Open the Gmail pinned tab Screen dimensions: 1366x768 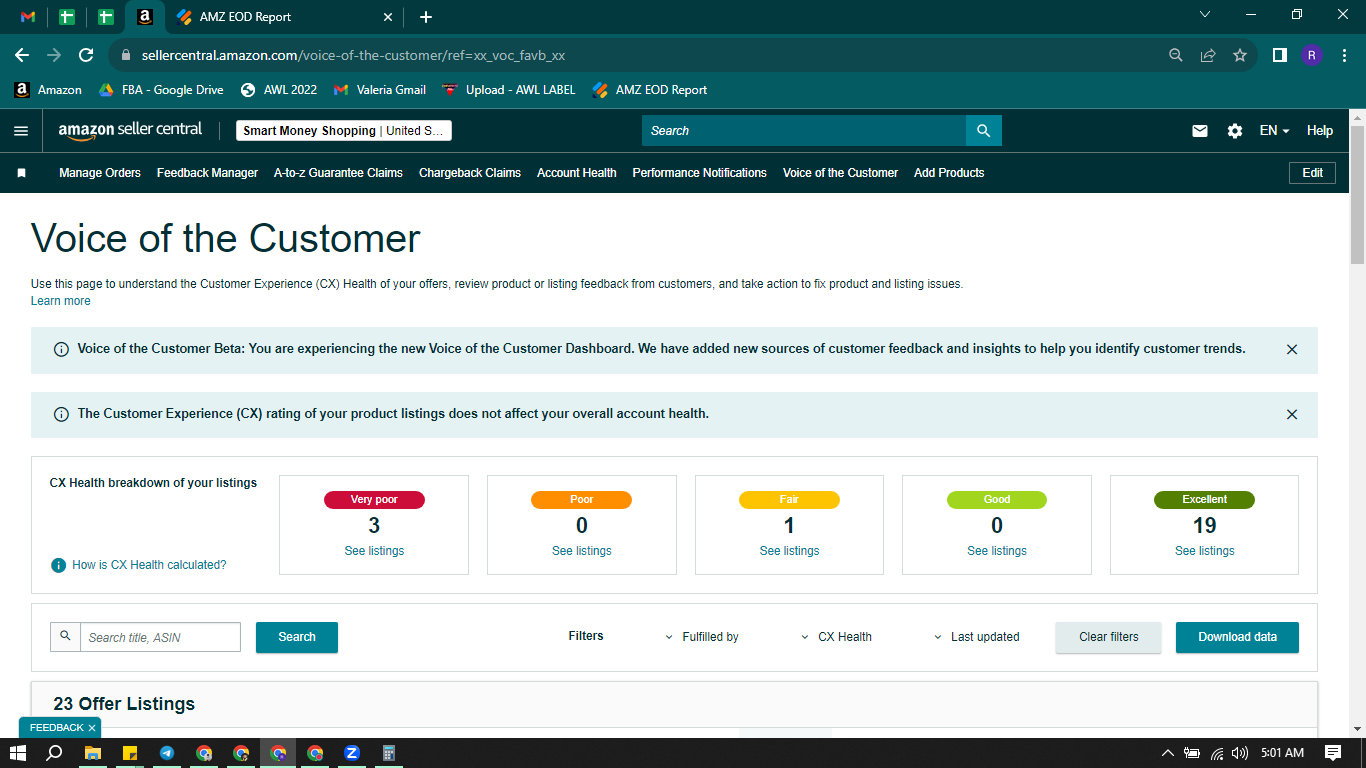point(28,17)
